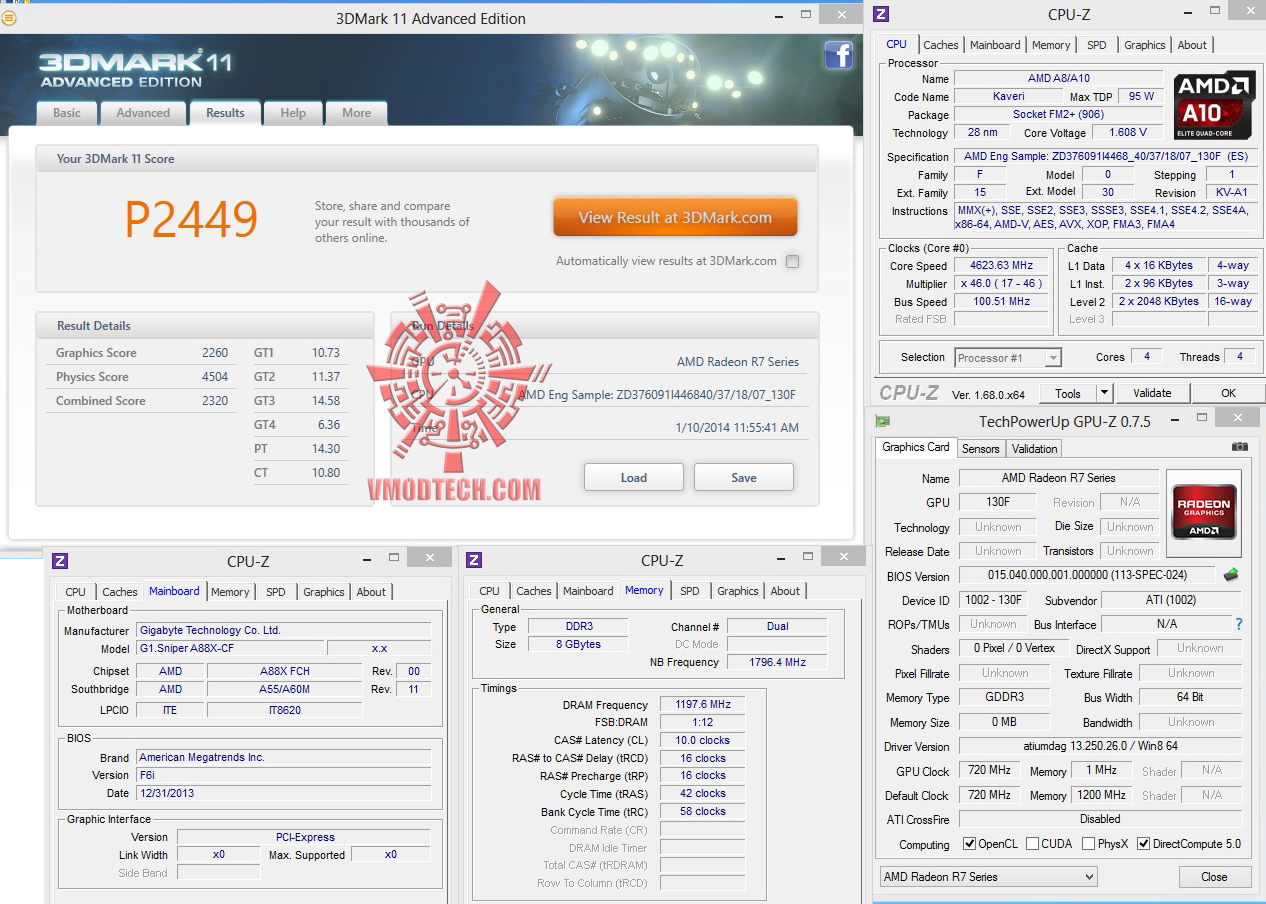Toggle the DirectCompute 5.0 checkbox
Image resolution: width=1266 pixels, height=904 pixels.
[x=1143, y=844]
